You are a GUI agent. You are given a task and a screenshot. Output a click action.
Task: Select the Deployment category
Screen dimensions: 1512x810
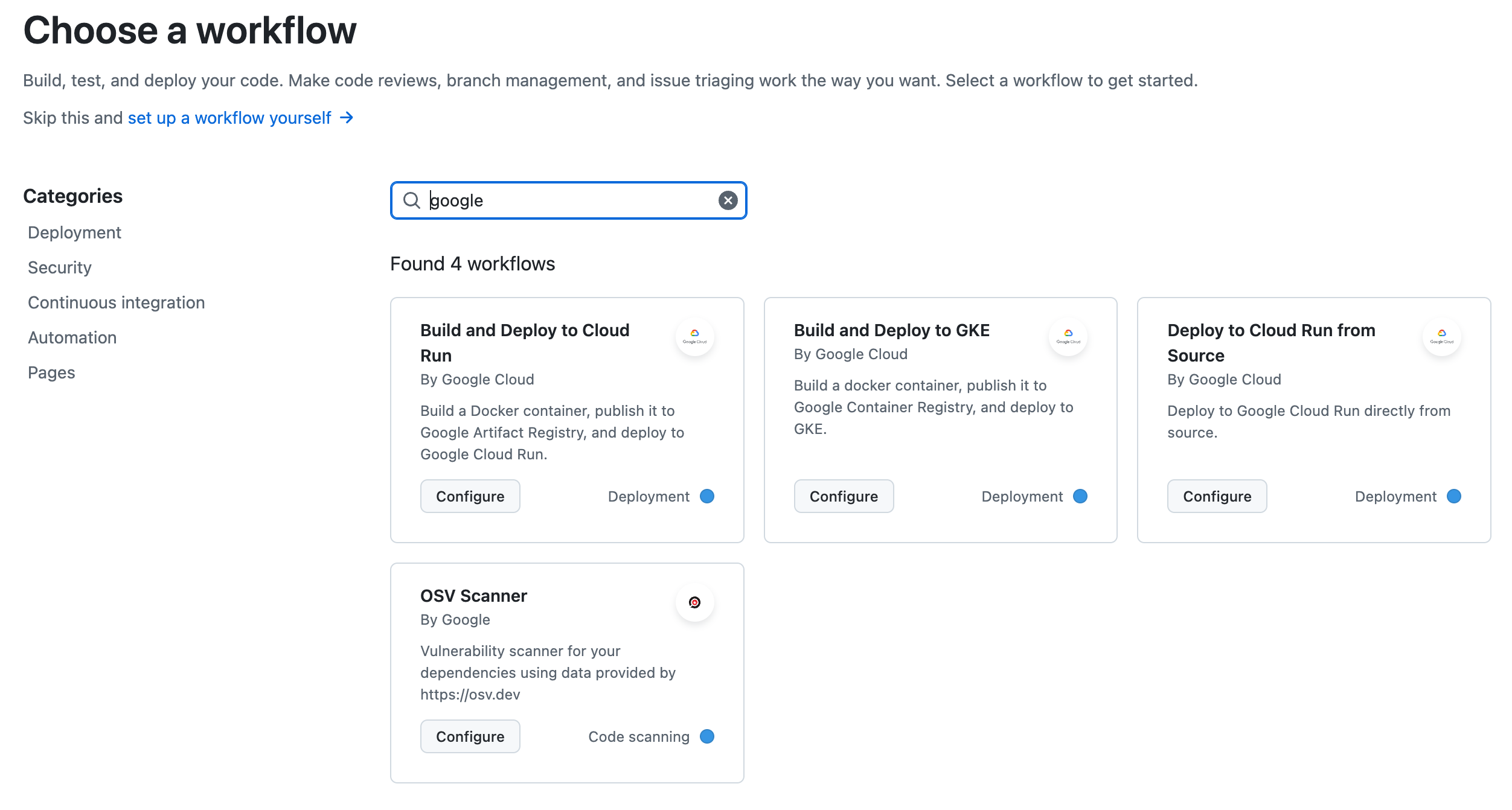coord(74,232)
